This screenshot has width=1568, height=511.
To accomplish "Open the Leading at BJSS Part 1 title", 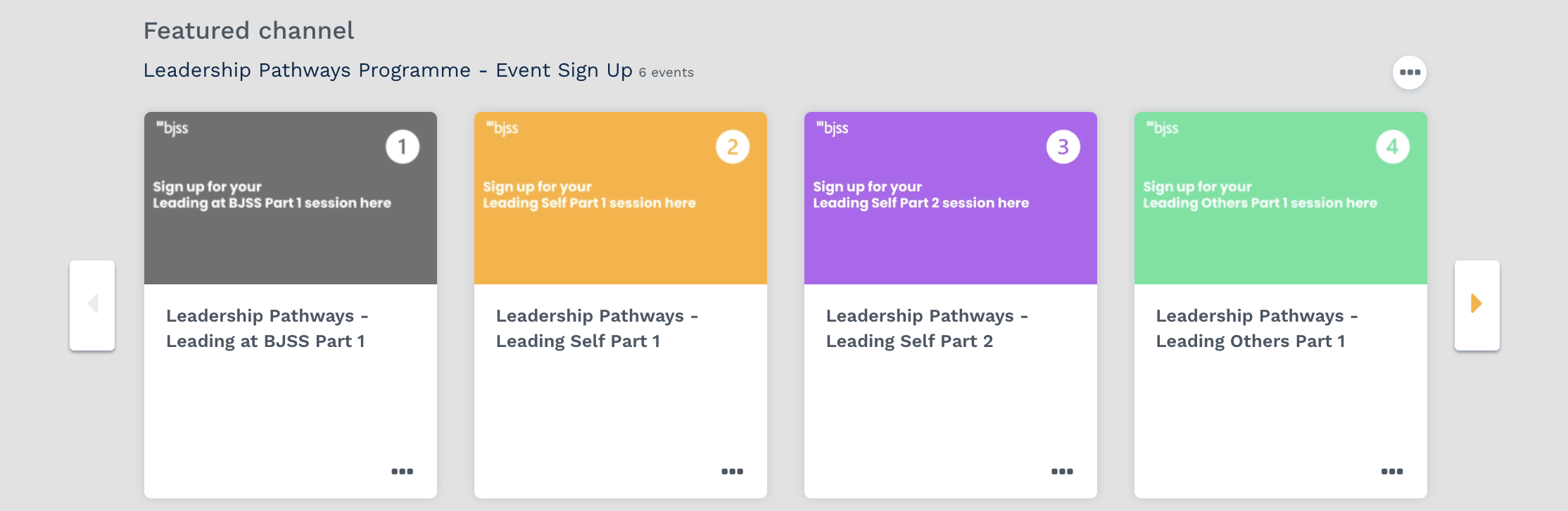I will tap(267, 329).
